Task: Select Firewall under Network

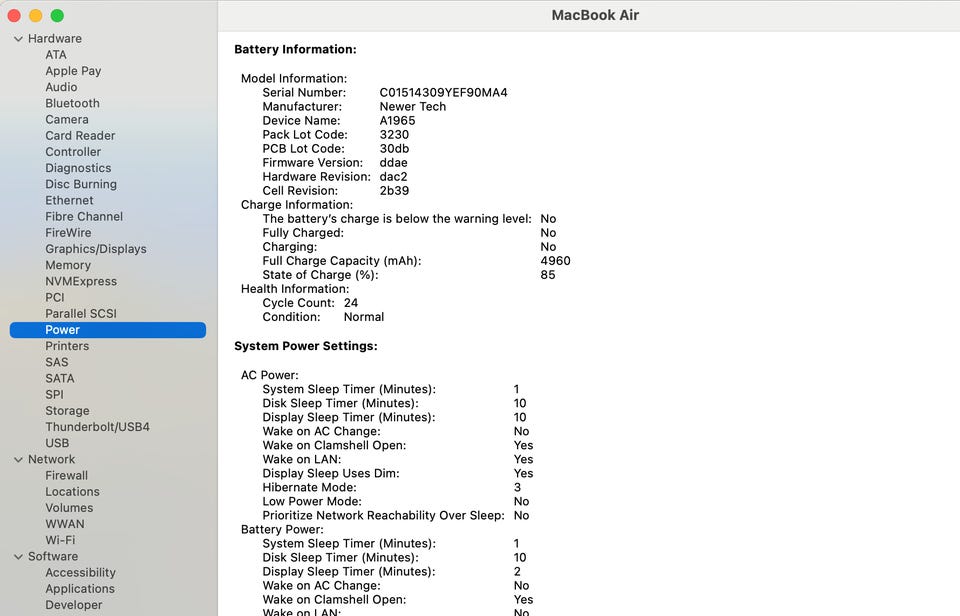Action: [66, 476]
